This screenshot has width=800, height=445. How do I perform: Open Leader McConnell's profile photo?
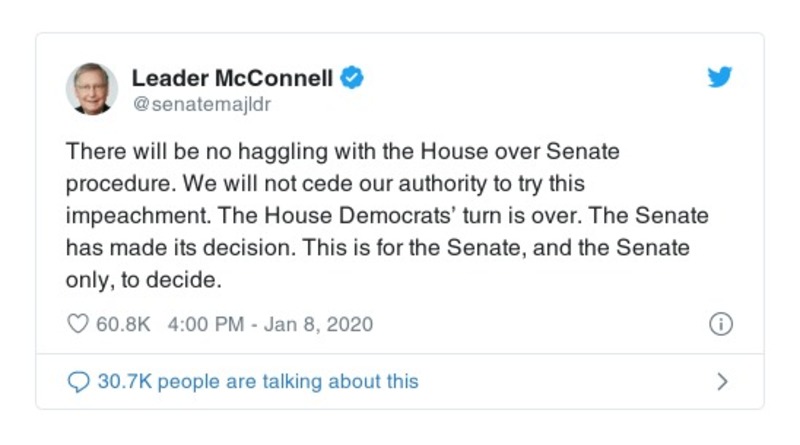tap(92, 88)
